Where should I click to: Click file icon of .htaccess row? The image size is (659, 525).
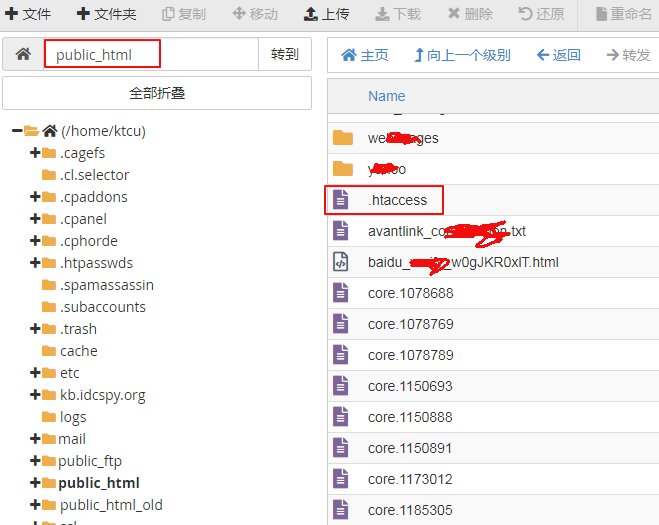pos(341,199)
